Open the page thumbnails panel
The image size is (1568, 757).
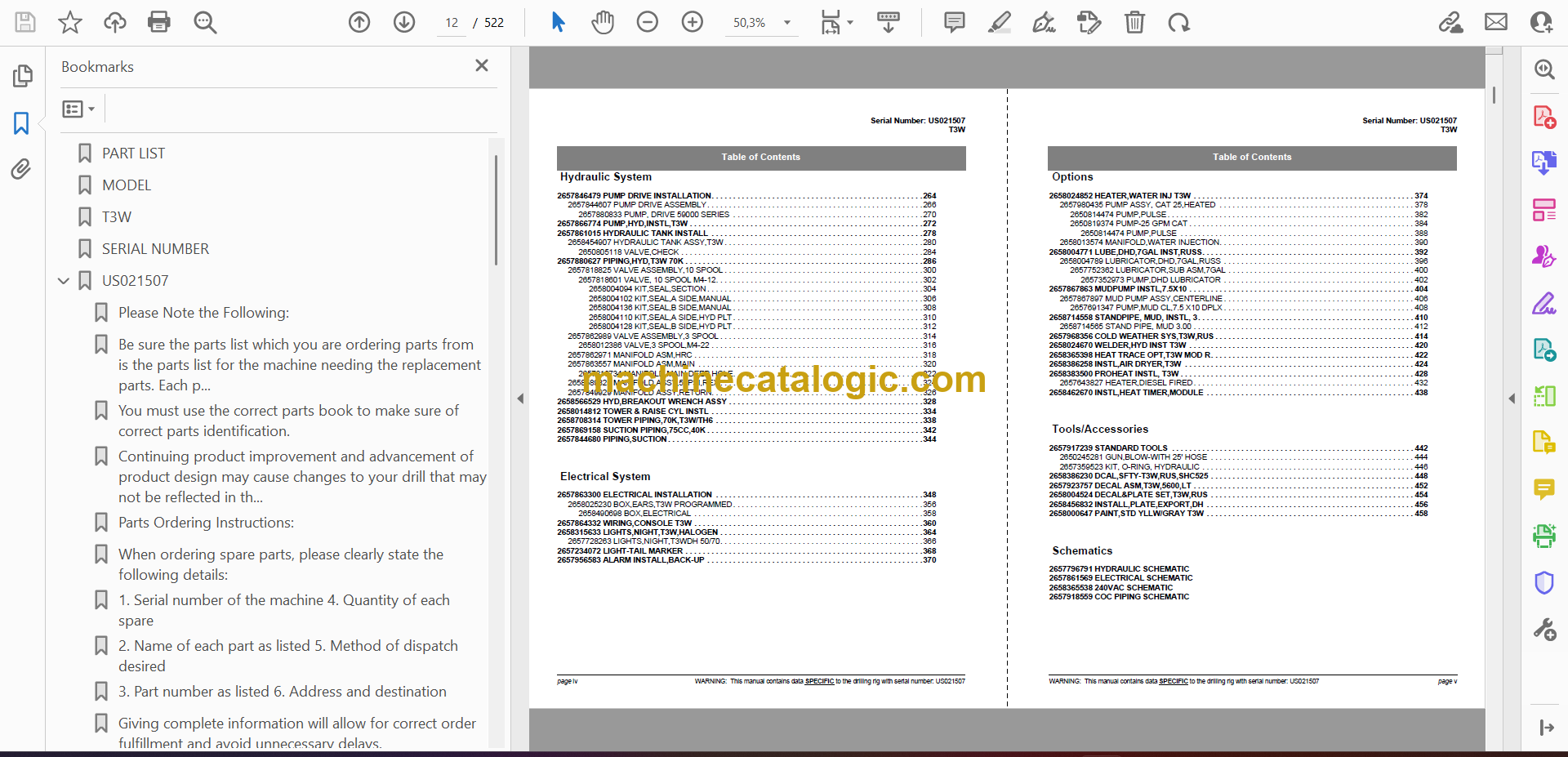22,76
